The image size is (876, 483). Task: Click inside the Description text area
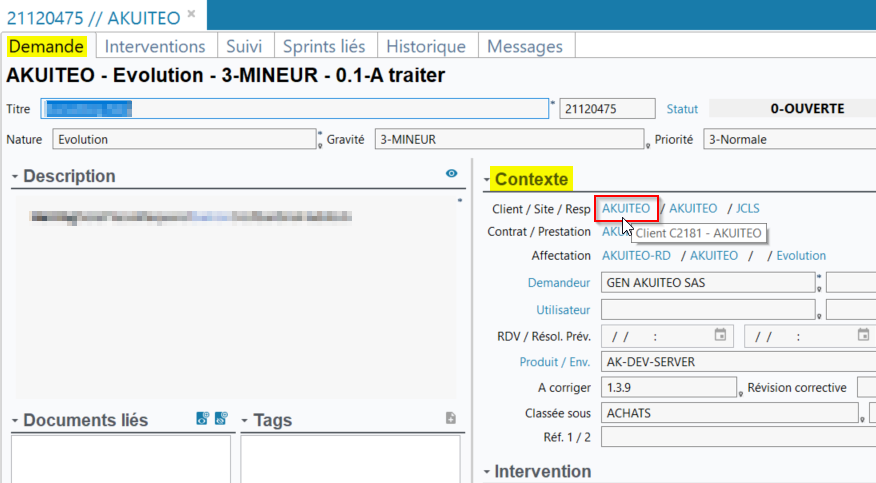236,297
